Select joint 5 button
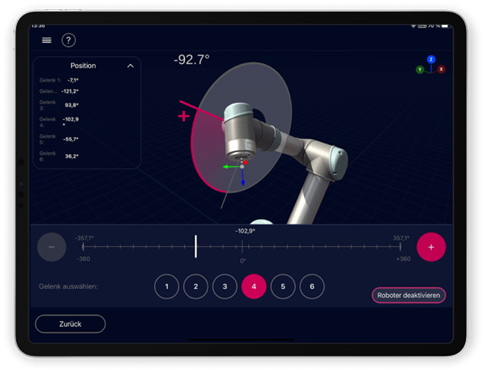This screenshot has width=485, height=372. [x=283, y=286]
